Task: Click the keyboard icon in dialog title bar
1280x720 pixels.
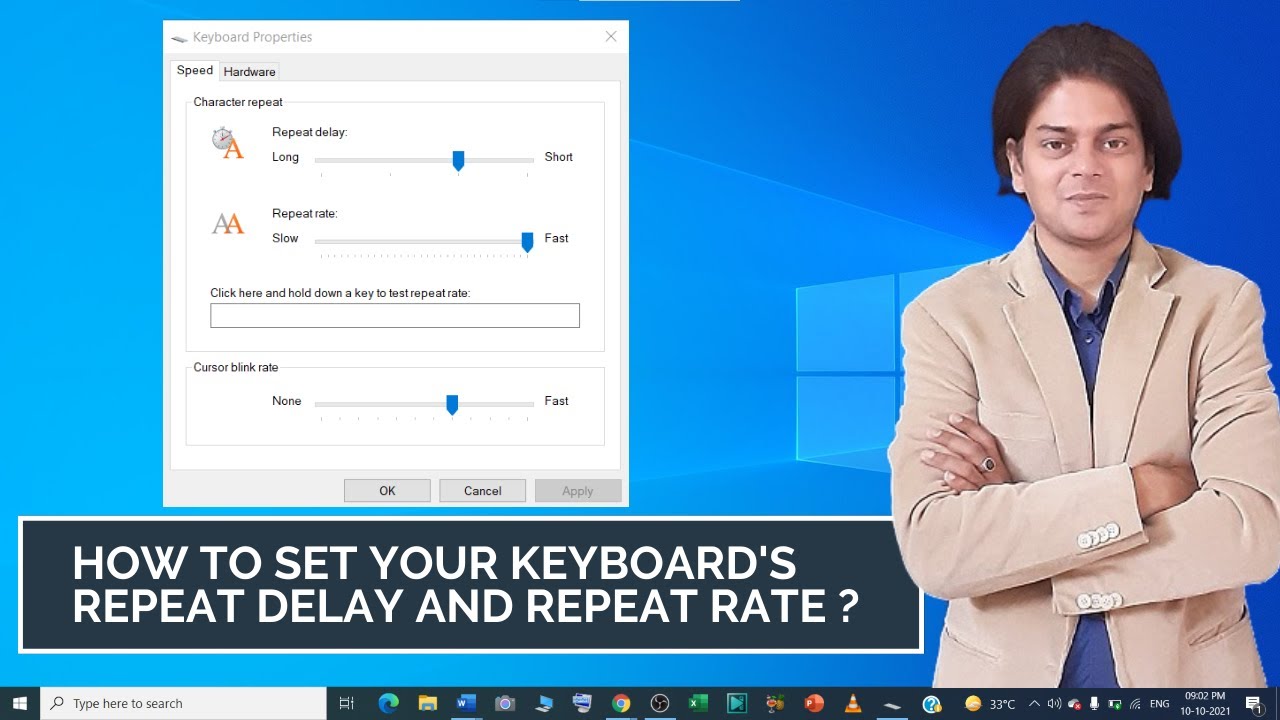Action: [x=179, y=38]
